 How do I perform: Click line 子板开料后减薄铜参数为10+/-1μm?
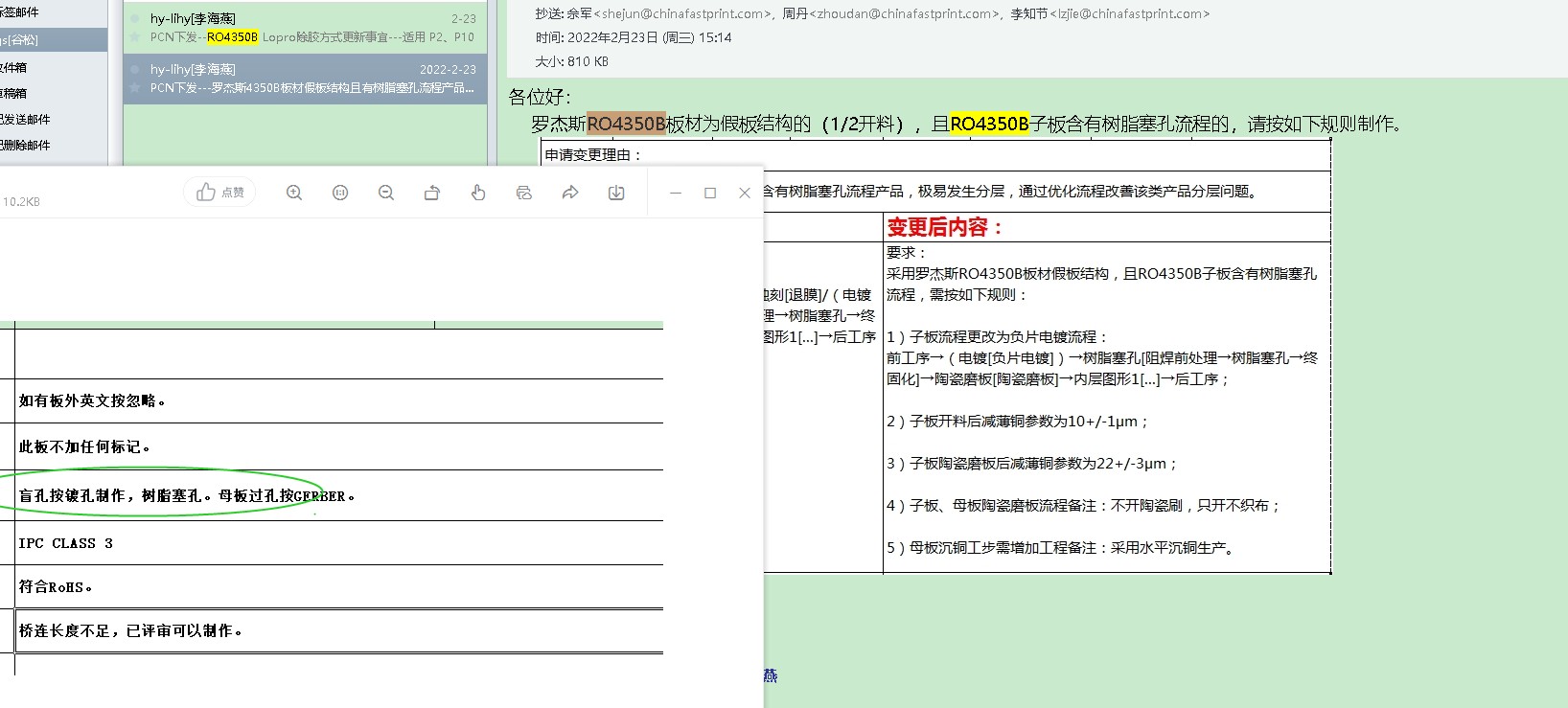1017,422
